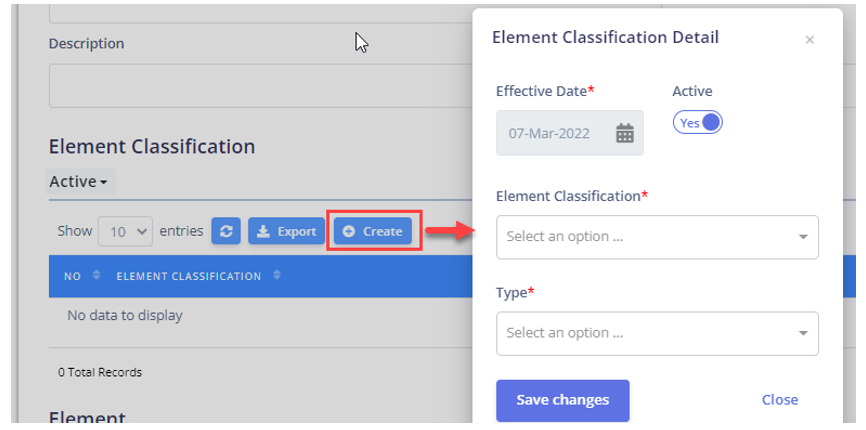Viewport: 866px width, 430px height.
Task: Click the Export button label
Action: 297,232
